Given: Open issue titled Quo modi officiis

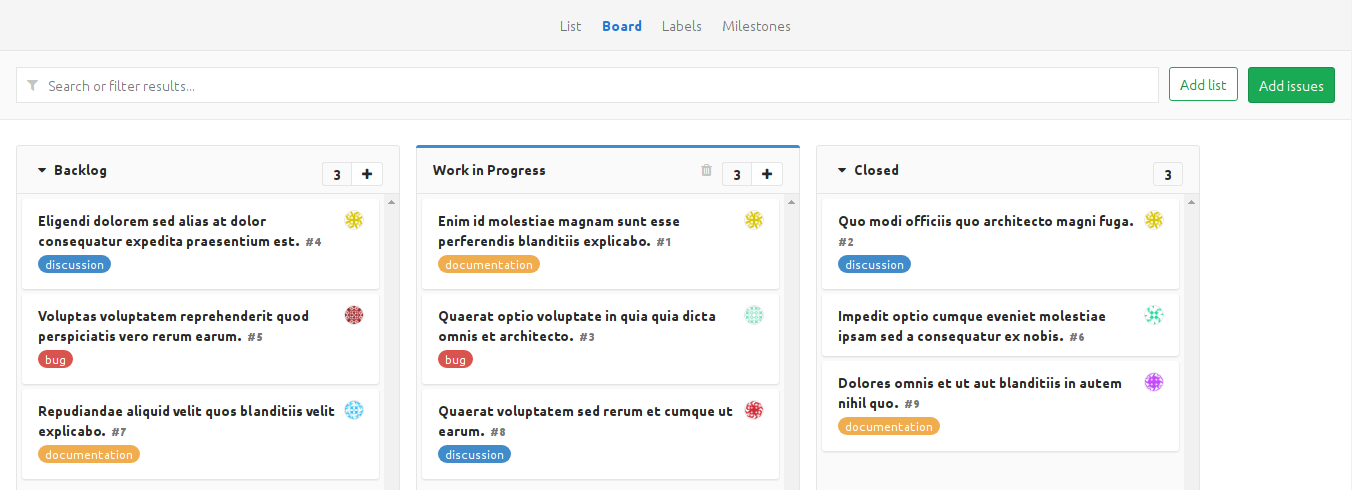Looking at the screenshot, I should point(985,221).
